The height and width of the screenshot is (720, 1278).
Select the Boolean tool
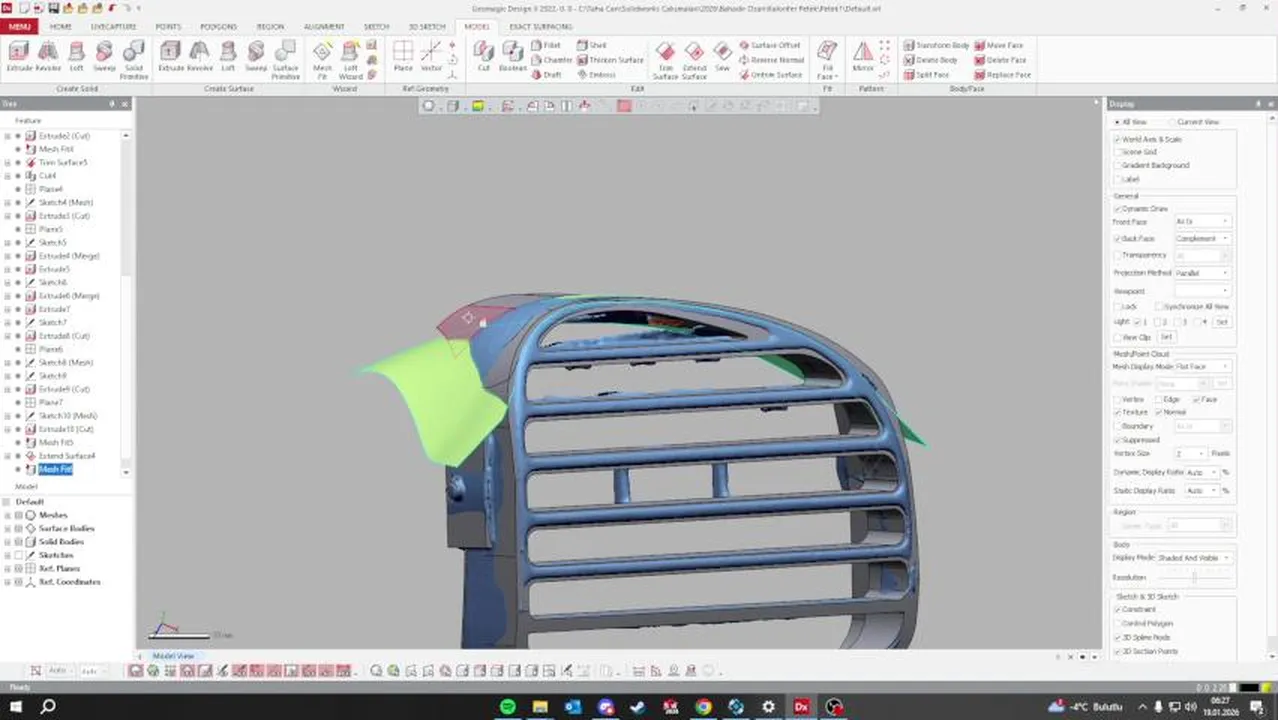[512, 57]
